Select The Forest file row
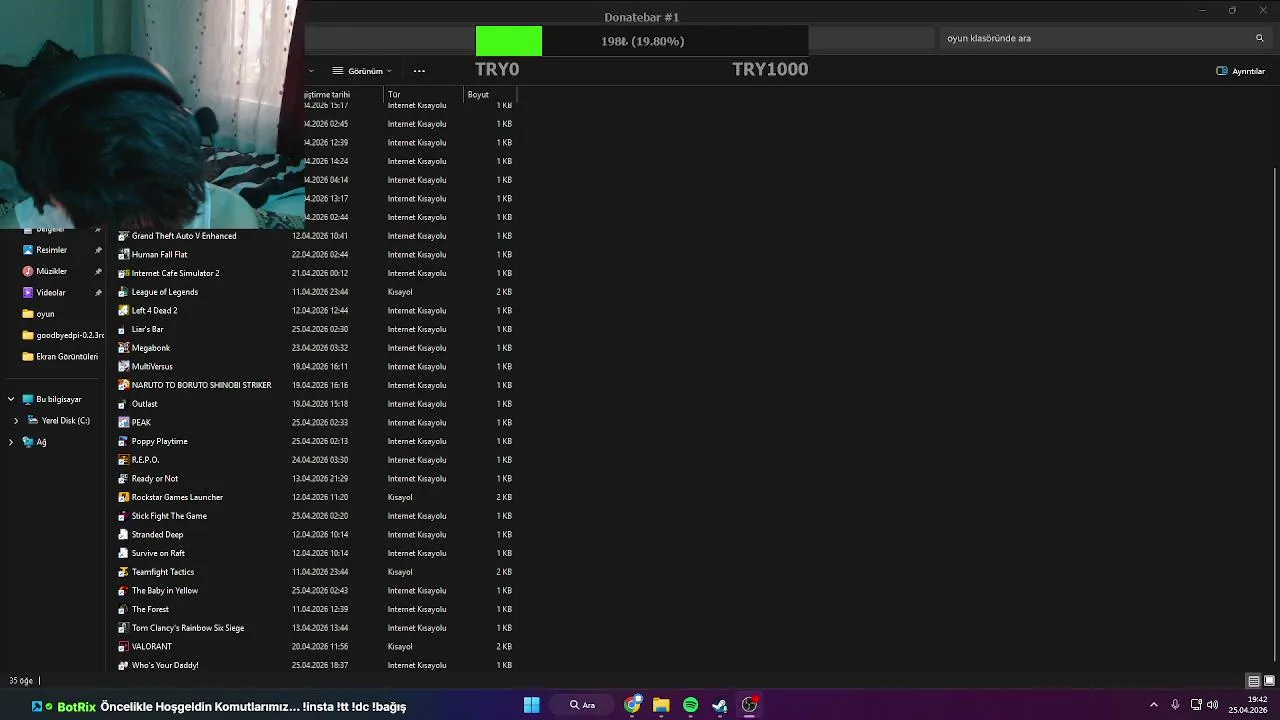1280x720 pixels. click(314, 609)
